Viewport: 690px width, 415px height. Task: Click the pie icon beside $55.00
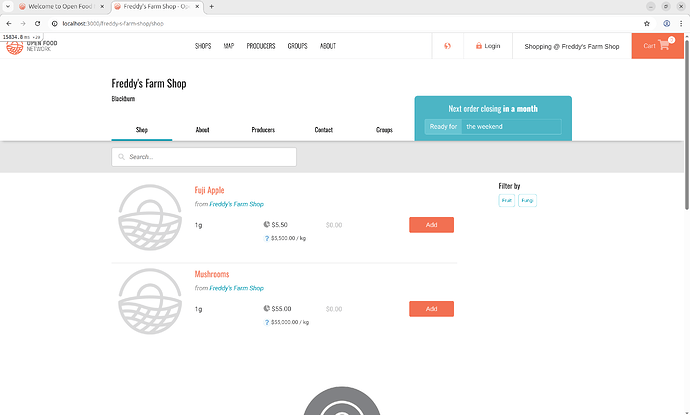click(x=266, y=308)
